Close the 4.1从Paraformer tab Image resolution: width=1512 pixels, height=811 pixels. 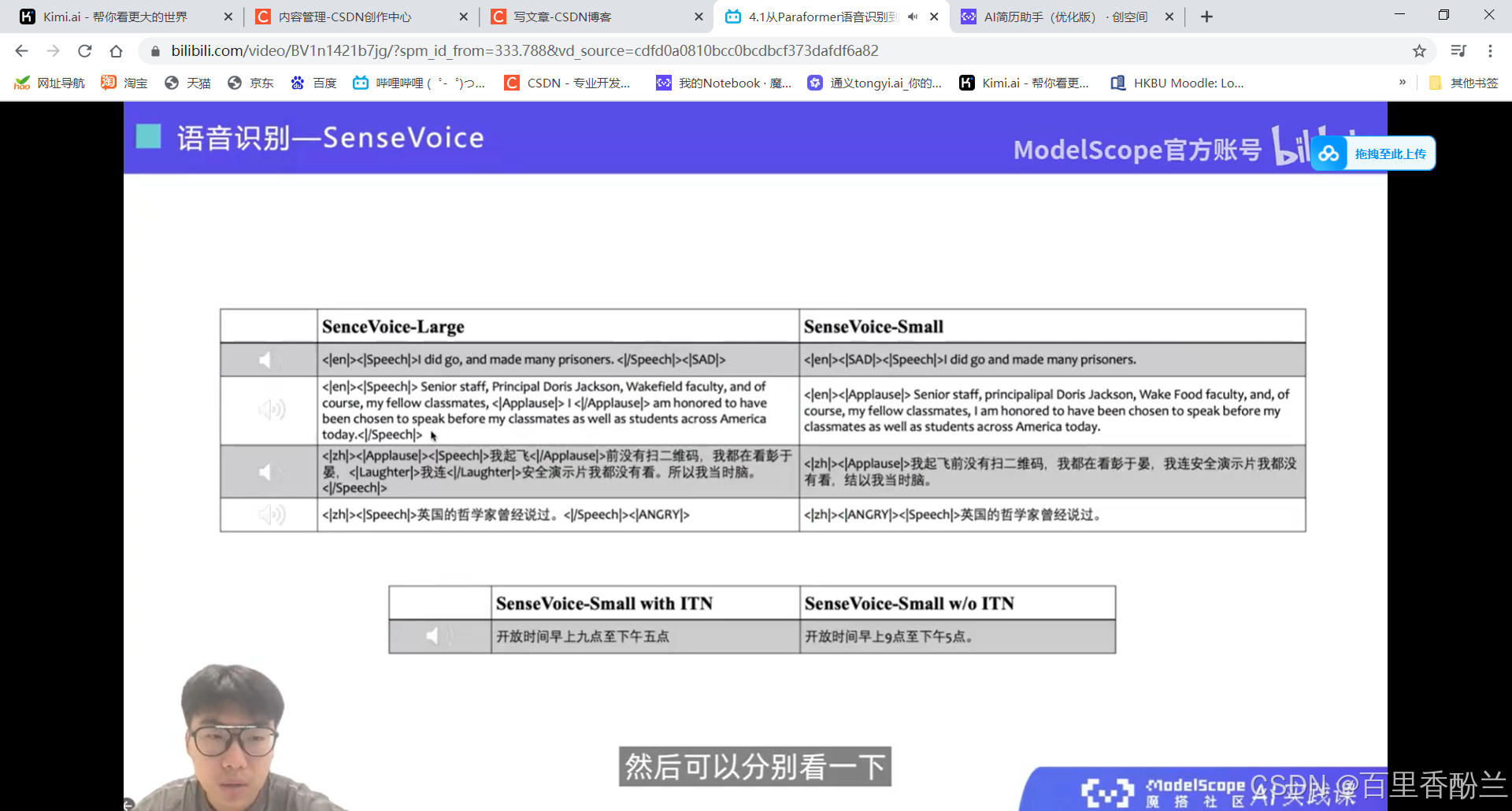934,17
